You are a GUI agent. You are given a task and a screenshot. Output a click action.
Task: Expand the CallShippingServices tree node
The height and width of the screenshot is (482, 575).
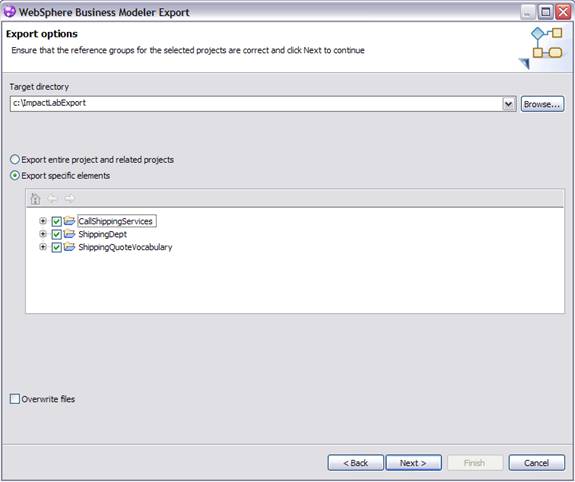pyautogui.click(x=43, y=221)
